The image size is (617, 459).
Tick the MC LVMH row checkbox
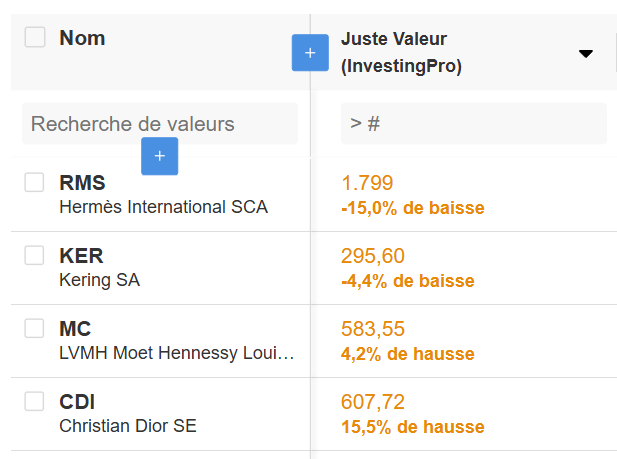click(35, 328)
